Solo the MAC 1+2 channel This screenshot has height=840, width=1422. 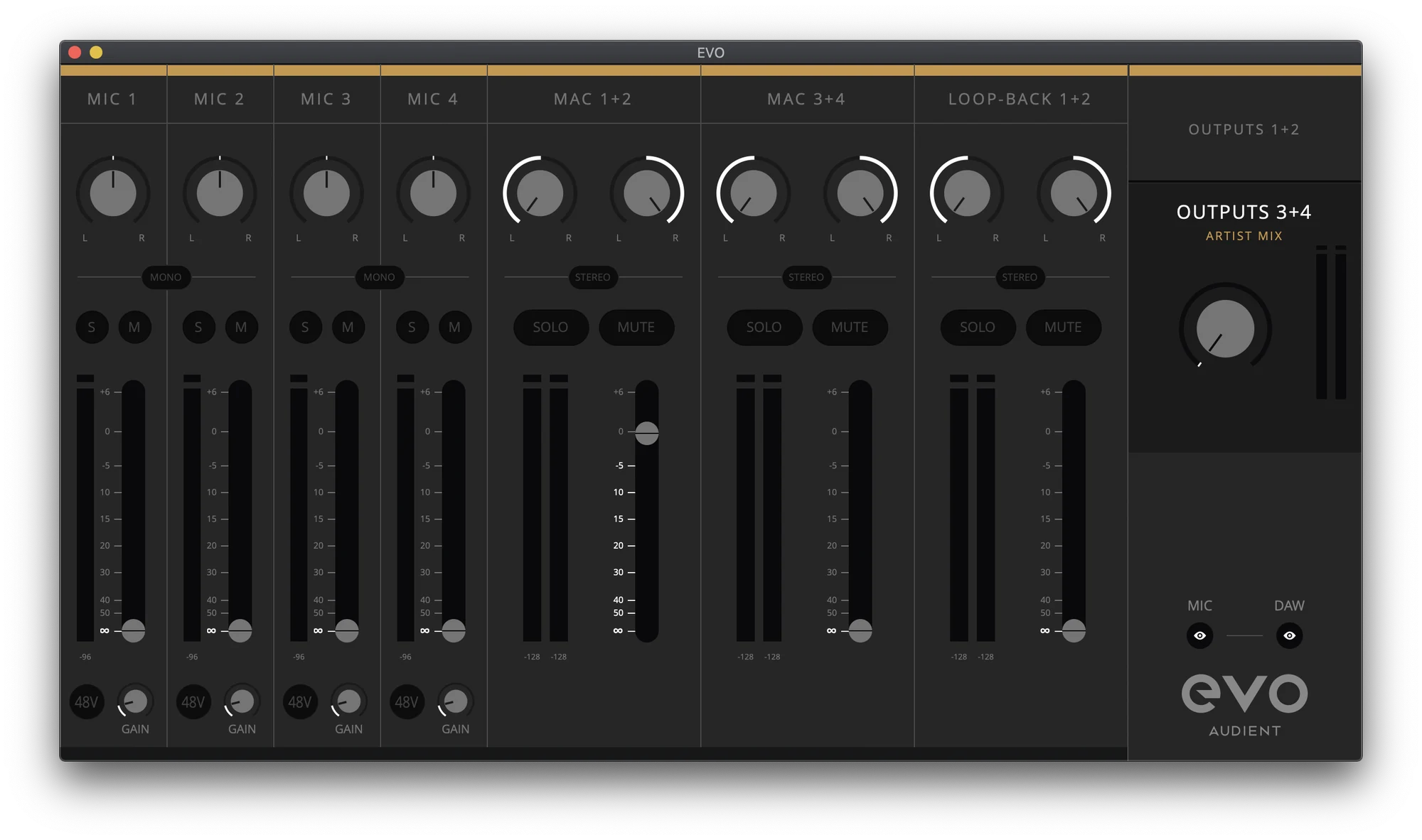coord(551,327)
